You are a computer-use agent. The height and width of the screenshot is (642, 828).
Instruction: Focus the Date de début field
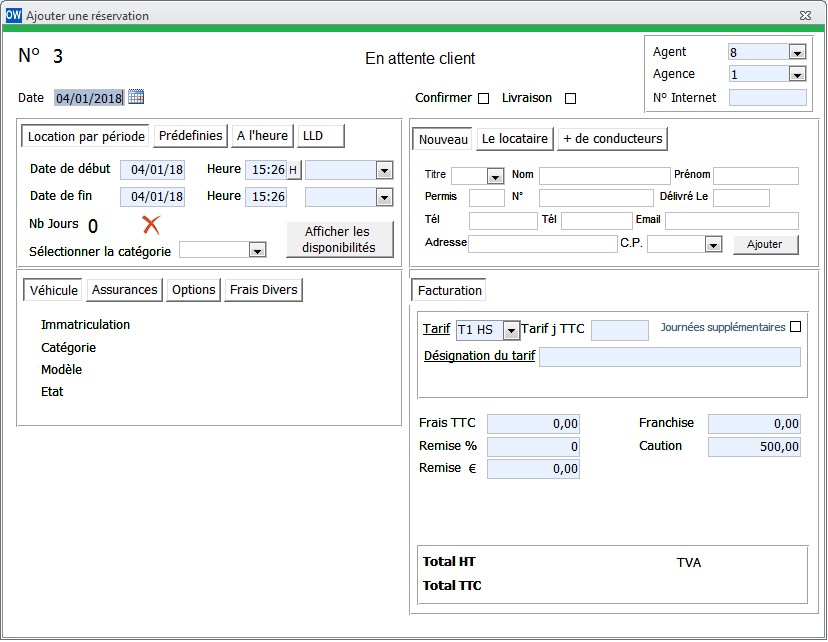pos(153,170)
